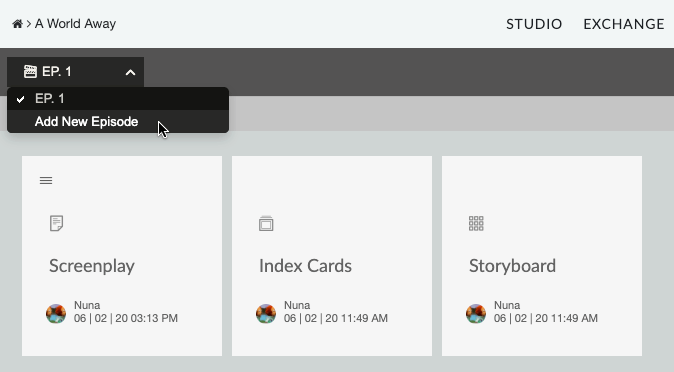Open the A World Away breadcrumb link

click(75, 24)
